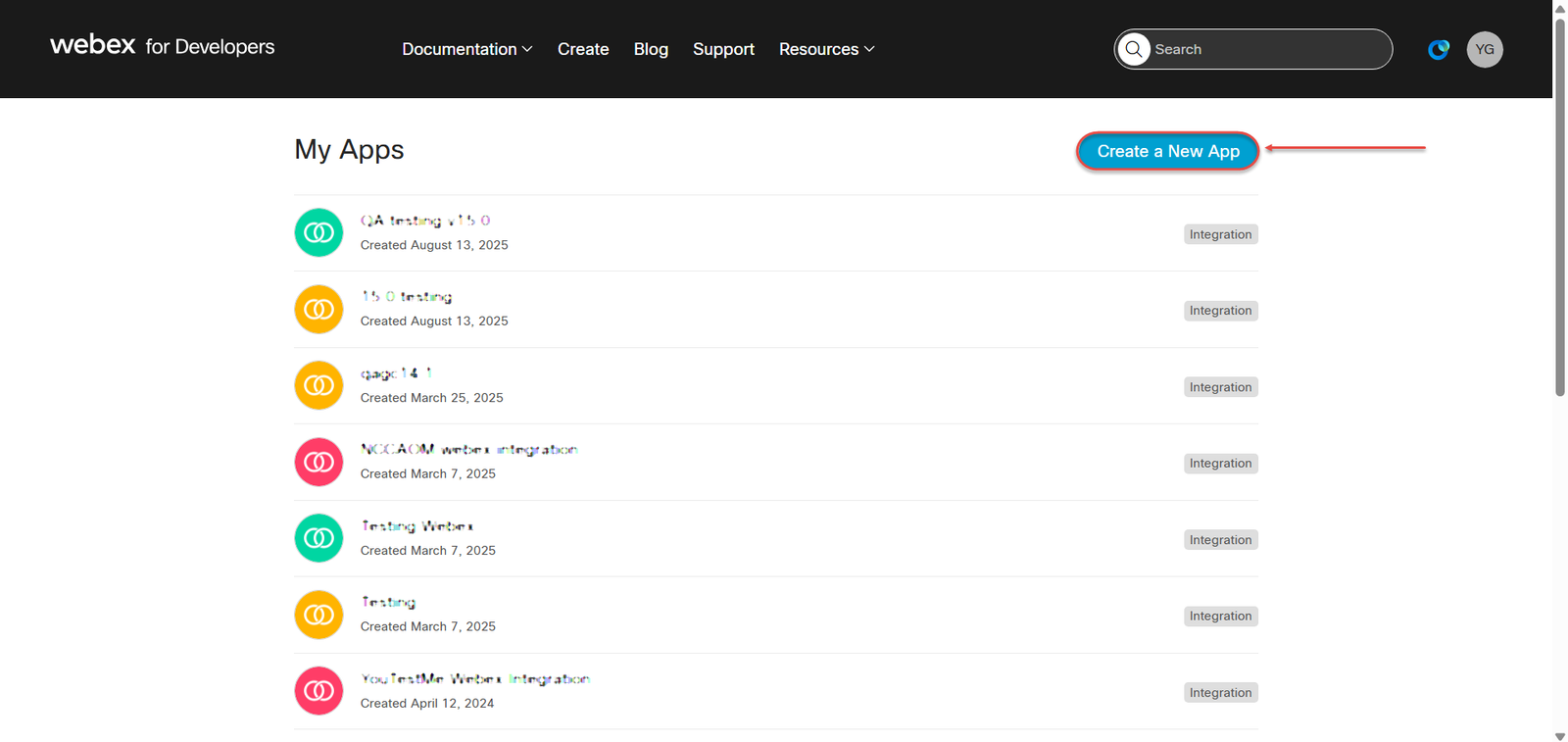Click the scroll-down arrow on the page scrollbar

click(x=1560, y=735)
